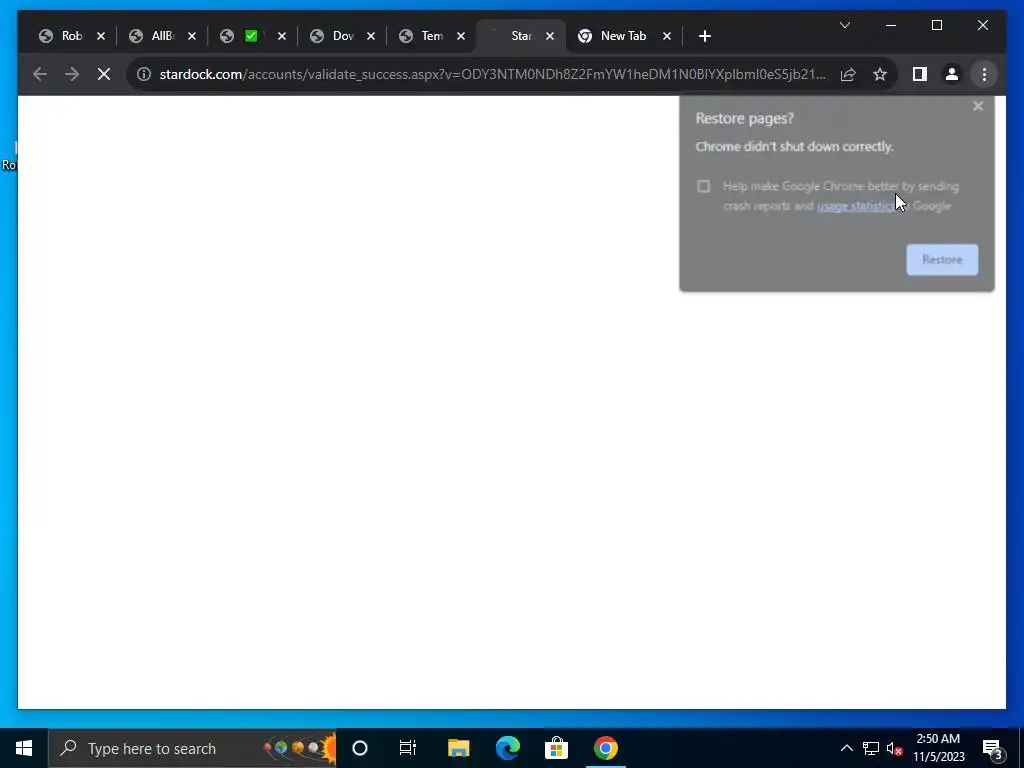Launch File Explorer from taskbar

pos(458,748)
